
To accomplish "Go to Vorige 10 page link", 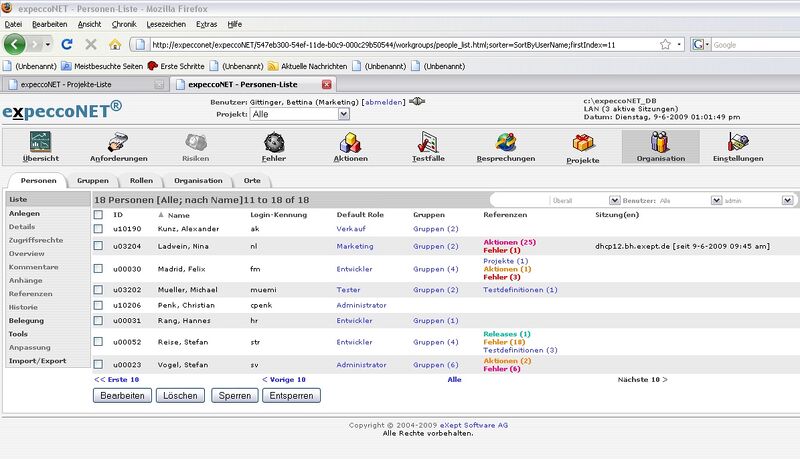I will pos(284,379).
